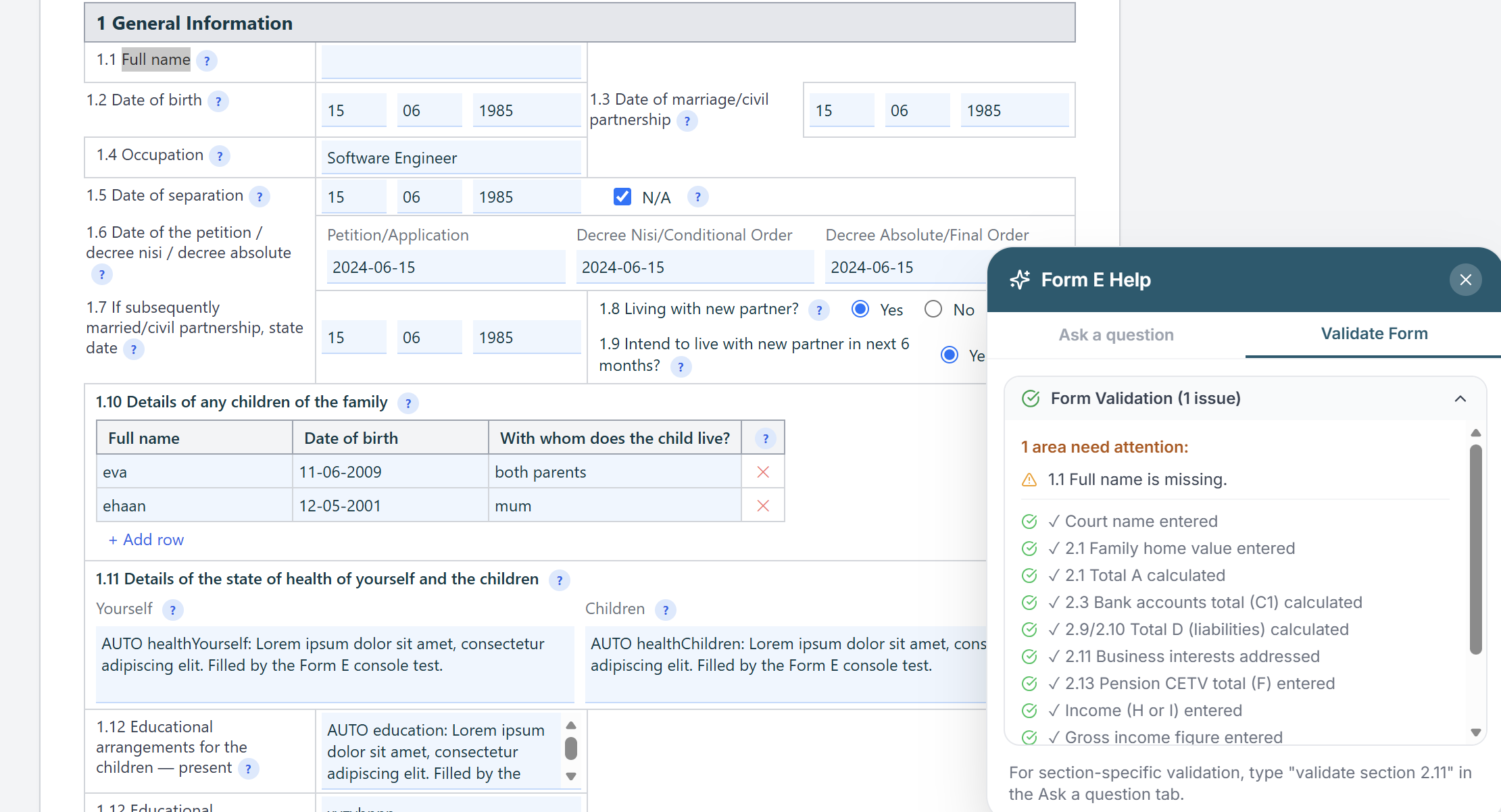Click scroll down arrow in validation list

(1476, 732)
